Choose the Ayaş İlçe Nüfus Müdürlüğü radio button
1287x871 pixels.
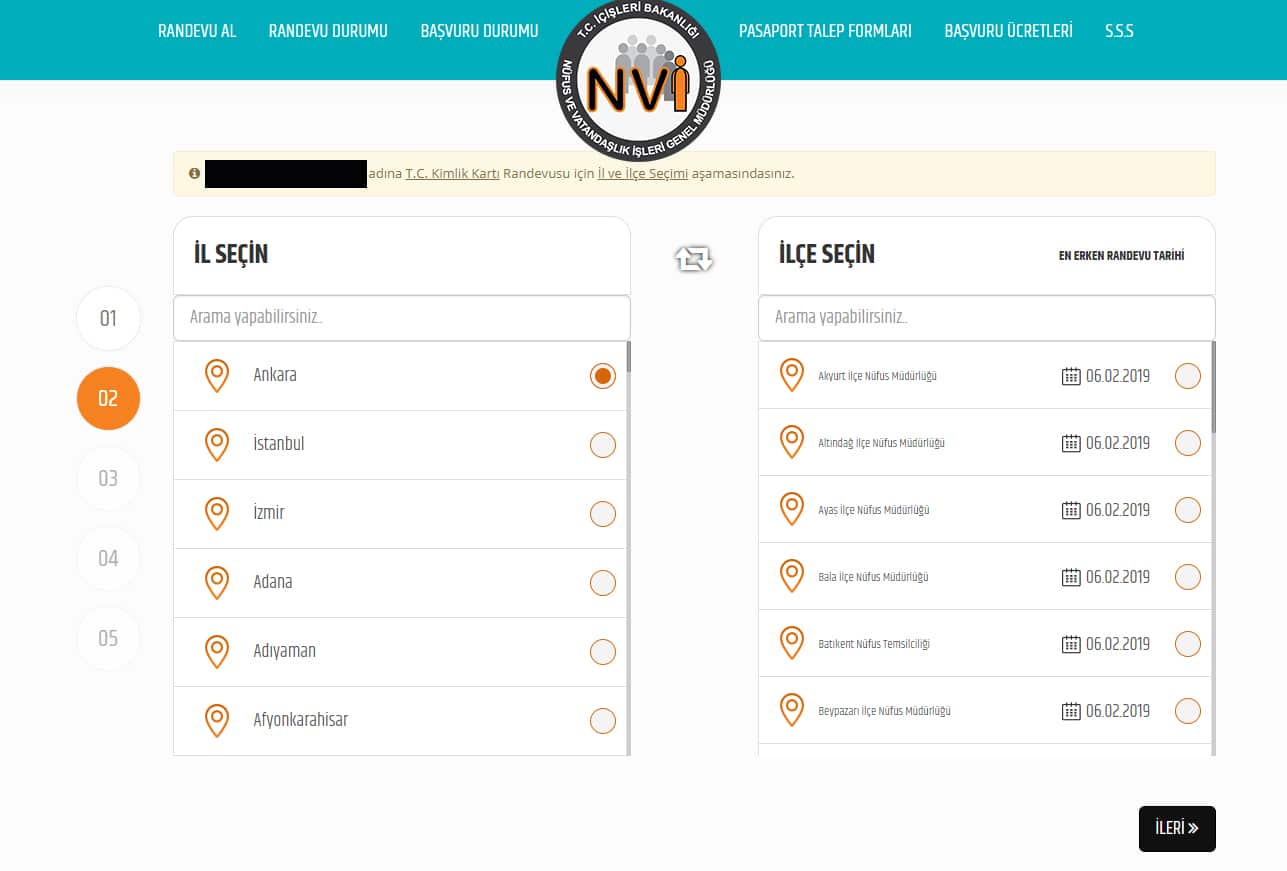1187,510
